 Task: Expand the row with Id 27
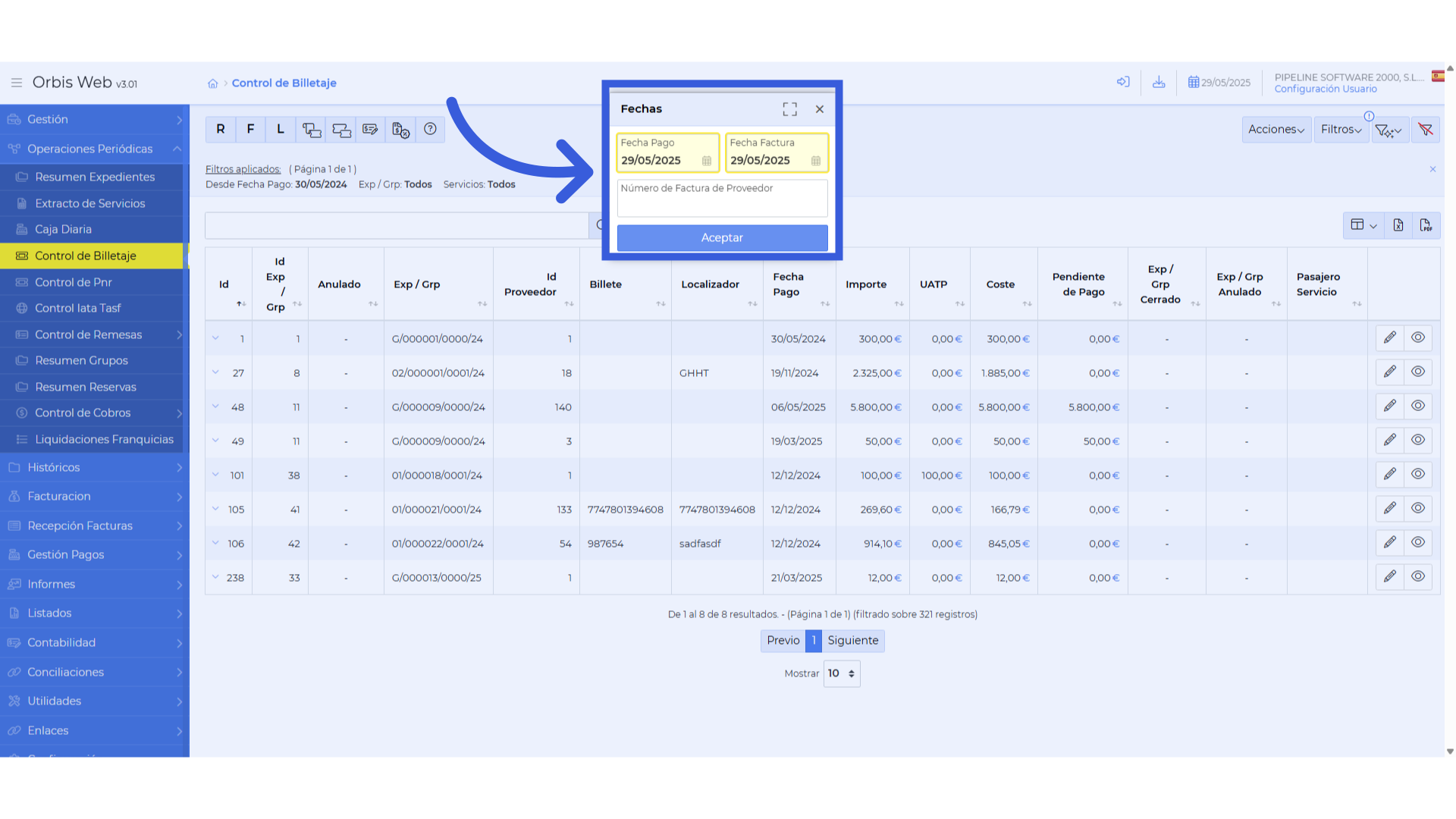pos(215,372)
